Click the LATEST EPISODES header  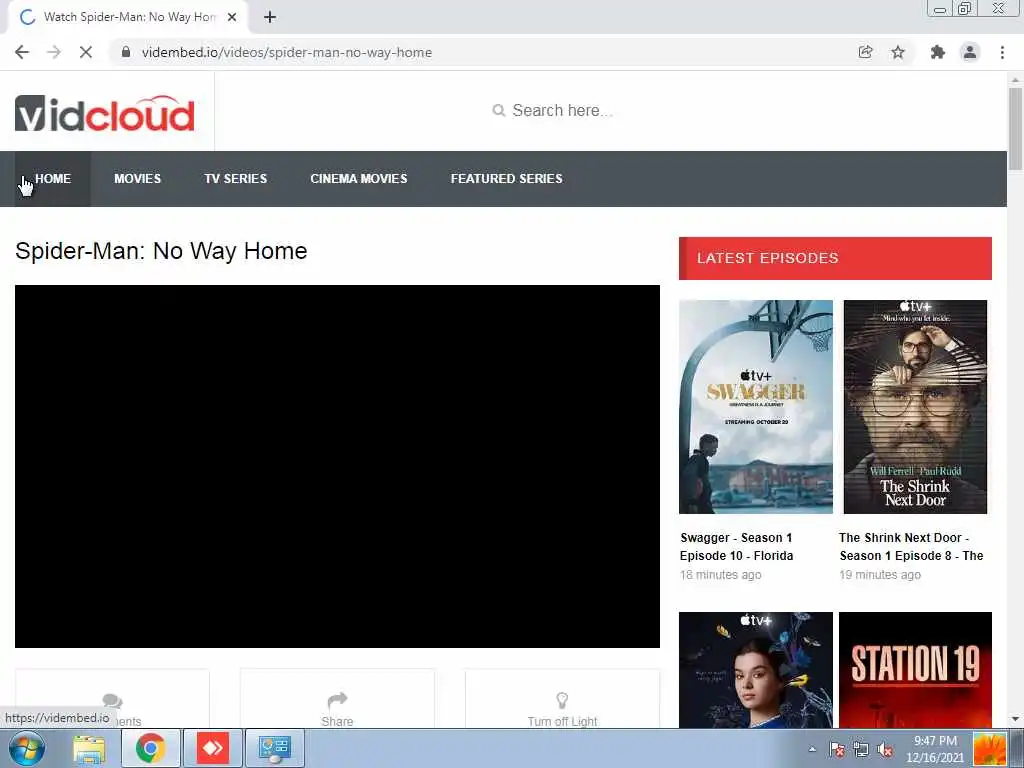coord(835,258)
